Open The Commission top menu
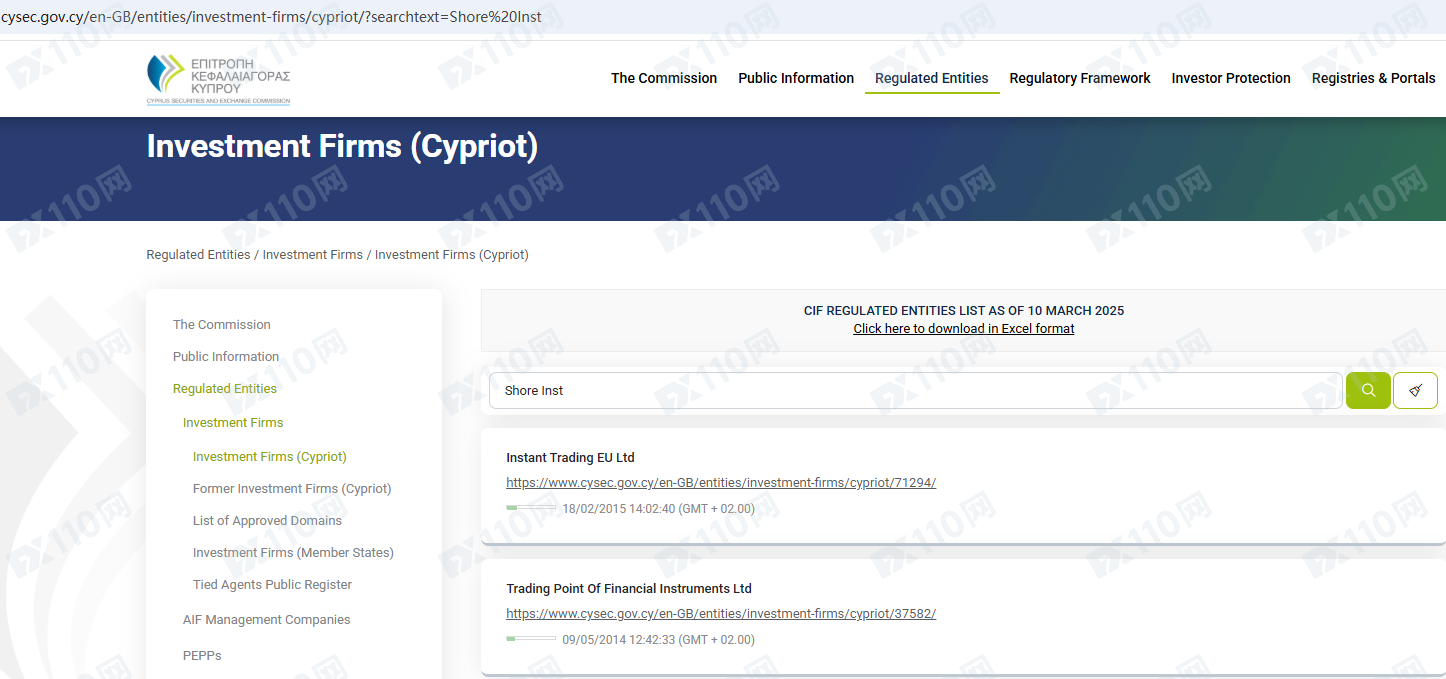The image size is (1446, 679). [664, 78]
